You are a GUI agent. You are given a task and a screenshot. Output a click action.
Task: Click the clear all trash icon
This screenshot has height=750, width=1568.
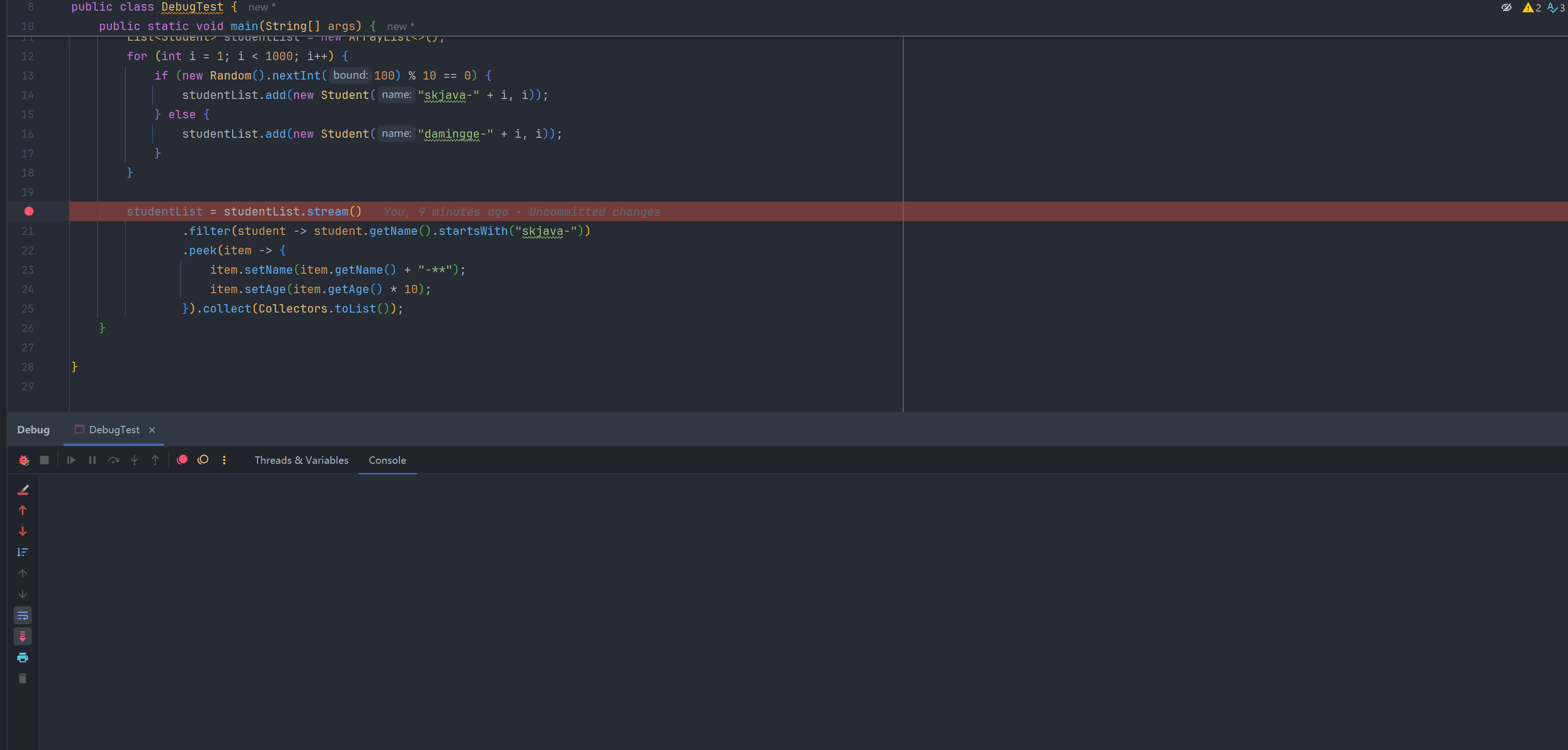pyautogui.click(x=23, y=678)
